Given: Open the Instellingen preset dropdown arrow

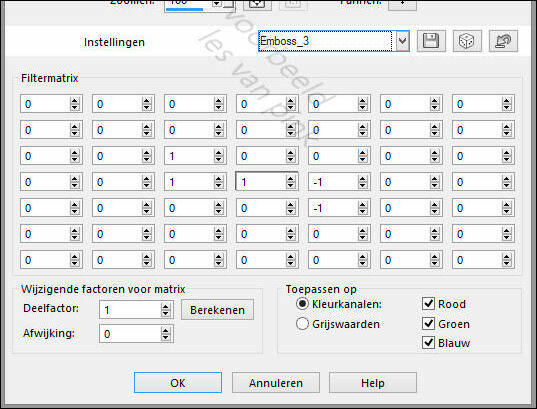Looking at the screenshot, I should 403,41.
